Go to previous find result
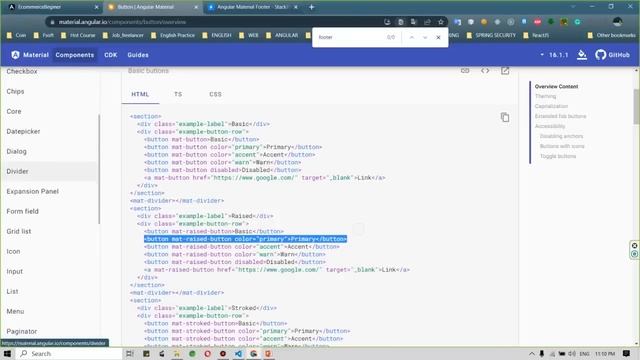The width and height of the screenshot is (640, 360). (411, 37)
